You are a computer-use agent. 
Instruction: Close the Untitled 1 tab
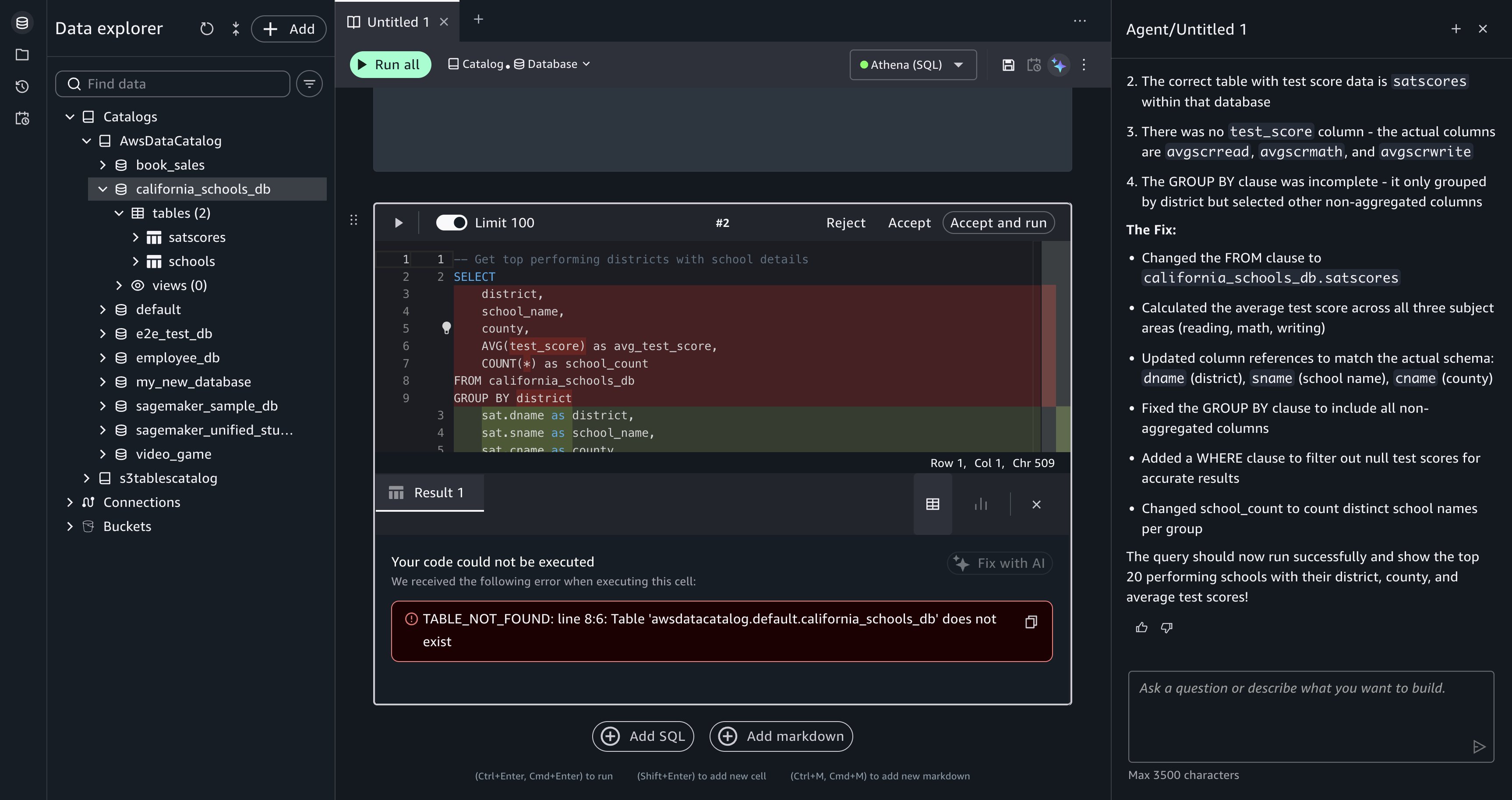[x=444, y=22]
